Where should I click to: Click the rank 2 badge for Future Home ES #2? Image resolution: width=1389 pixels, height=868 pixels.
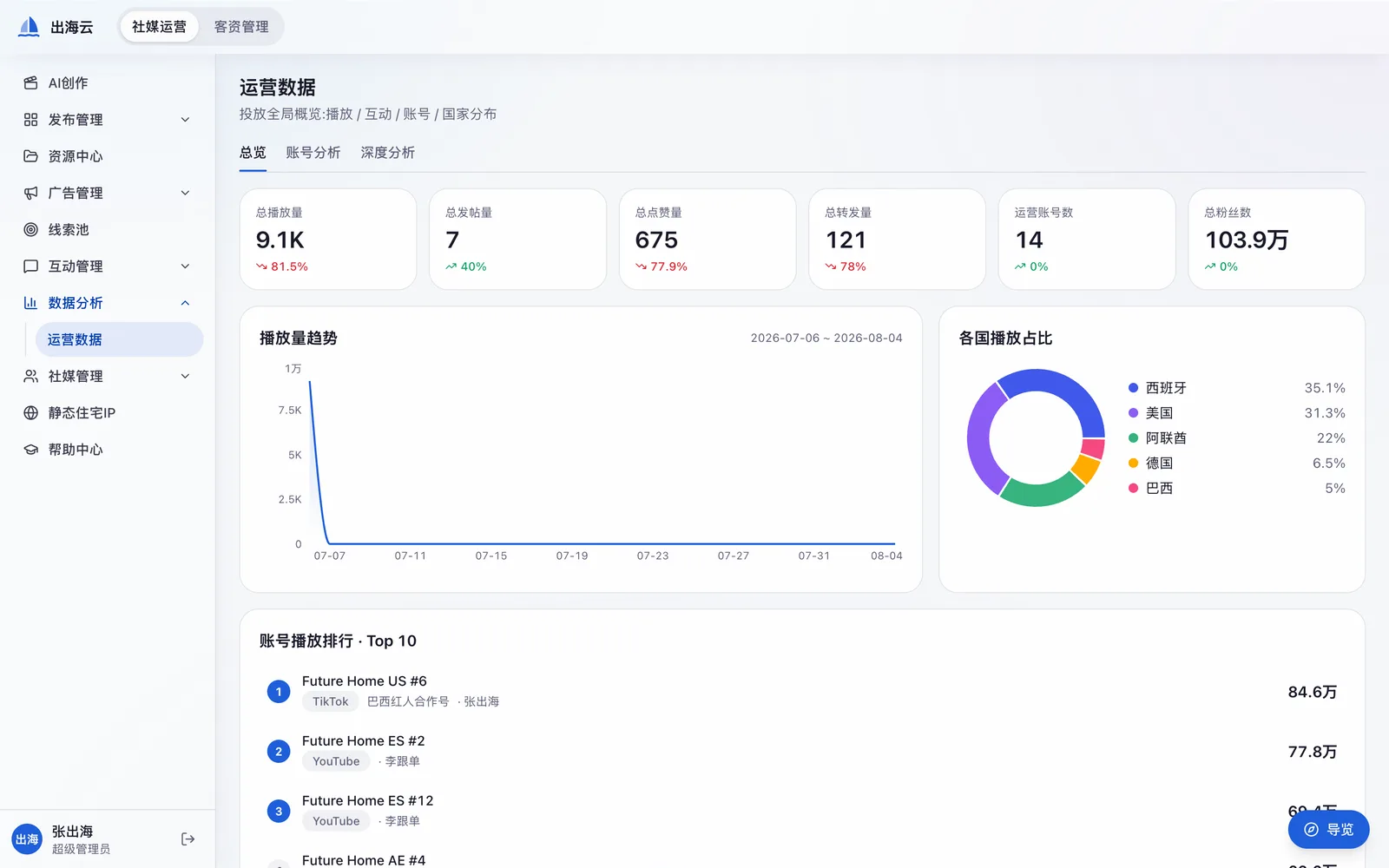pyautogui.click(x=279, y=752)
